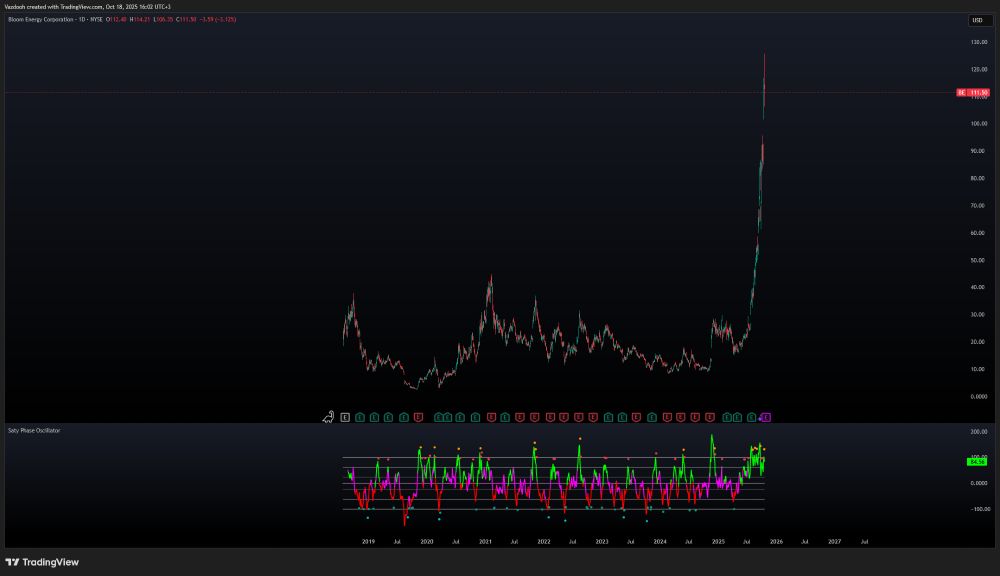Screen dimensions: 1000x576
Task: Click the 2021 label on time axis
Action: (485, 542)
